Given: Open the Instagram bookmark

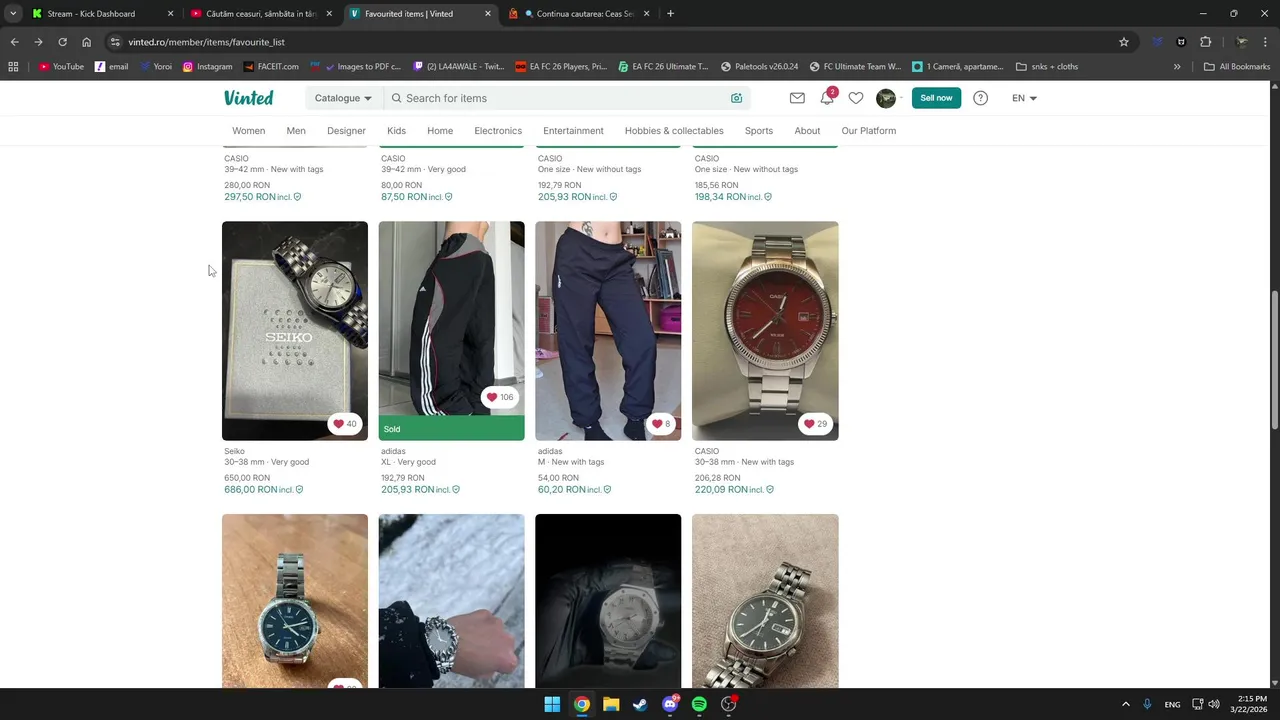Looking at the screenshot, I should coord(207,67).
